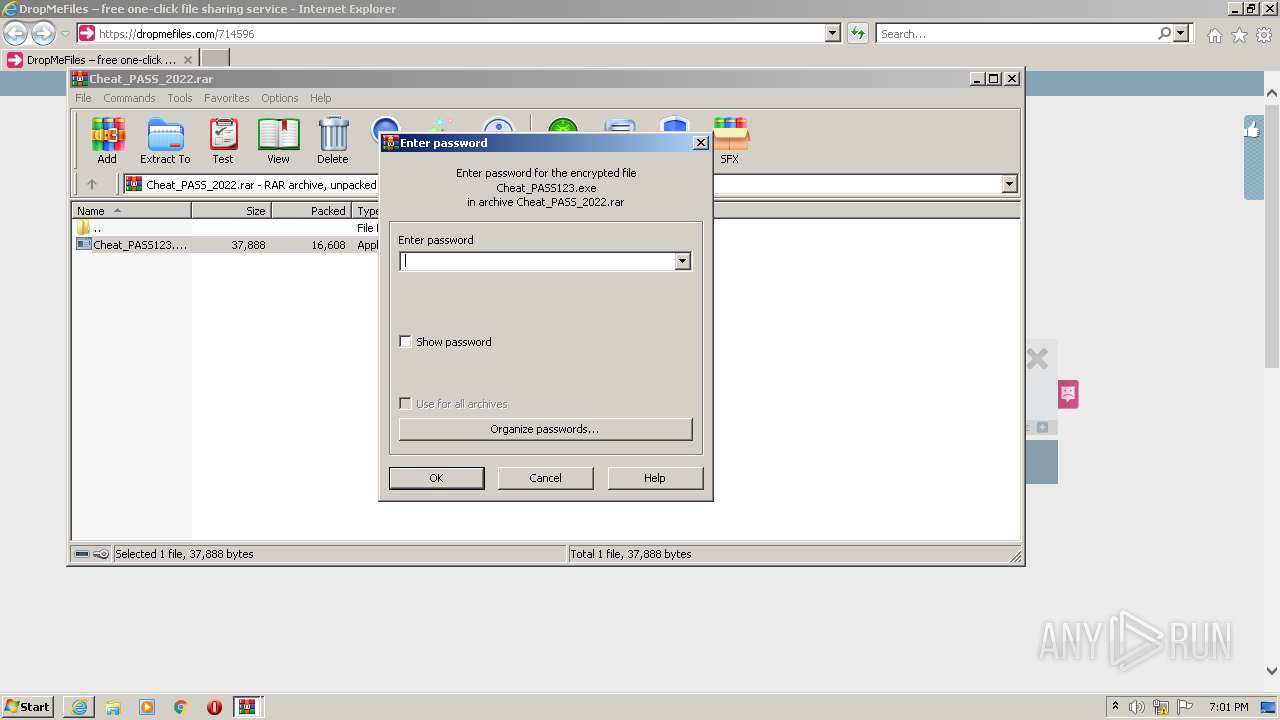Image resolution: width=1280 pixels, height=720 pixels.
Task: Click the Test archive toolbar icon
Action: pyautogui.click(x=223, y=141)
